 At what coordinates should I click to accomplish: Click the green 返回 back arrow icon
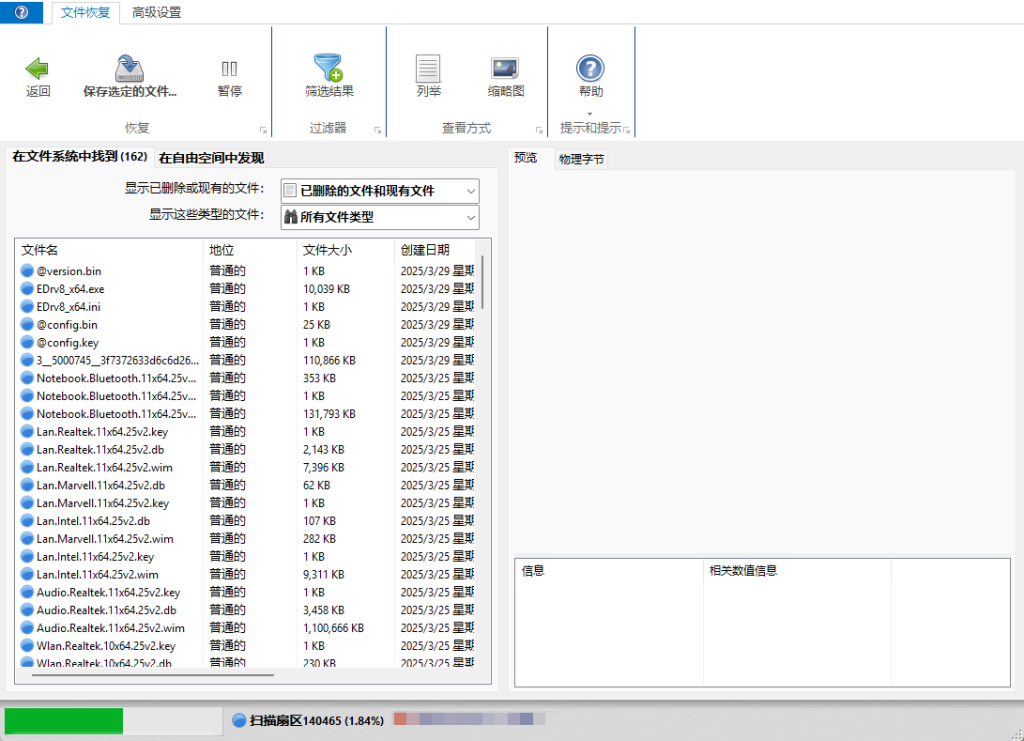point(36,70)
